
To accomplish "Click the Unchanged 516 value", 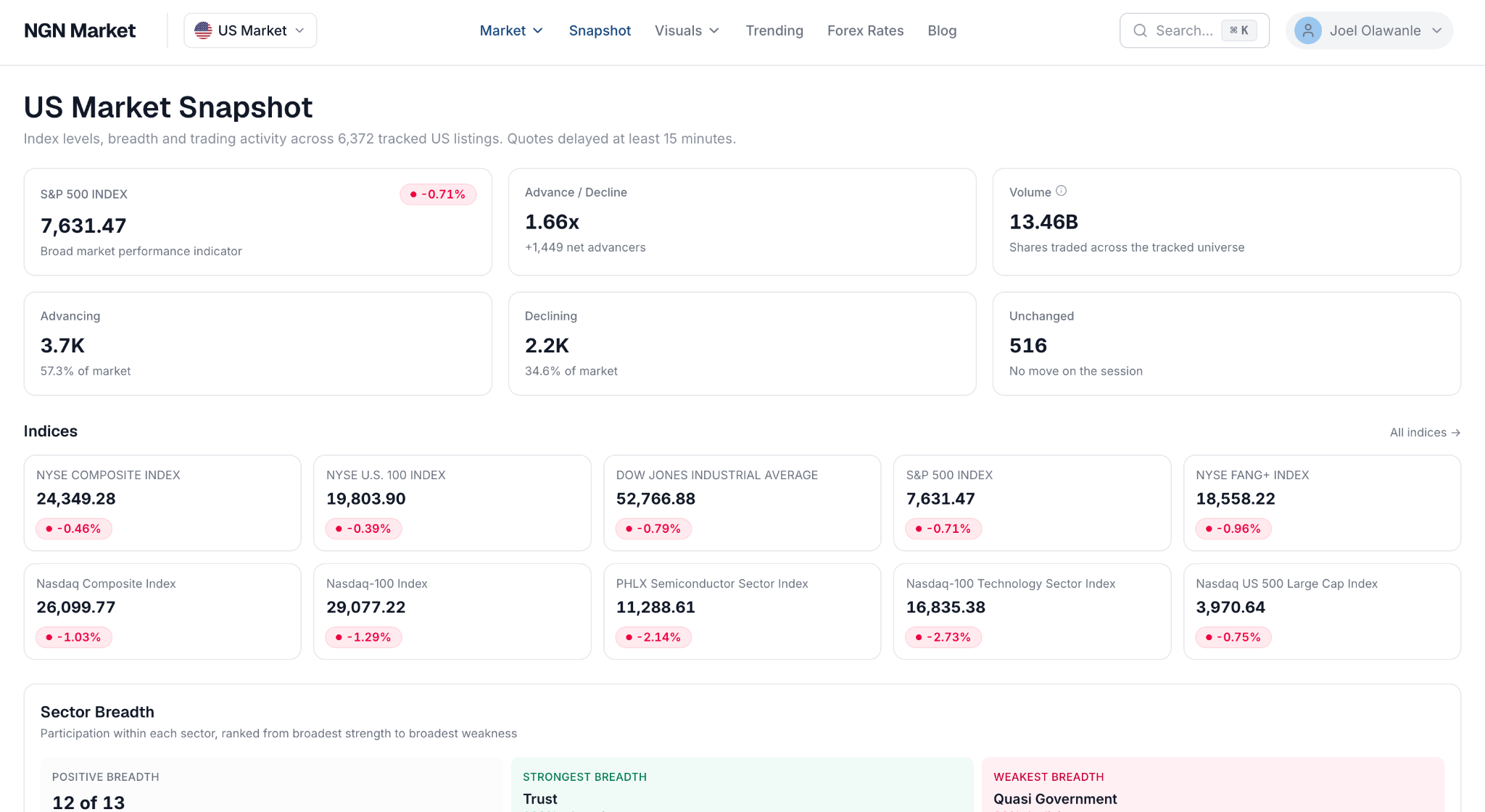I will pos(1028,346).
